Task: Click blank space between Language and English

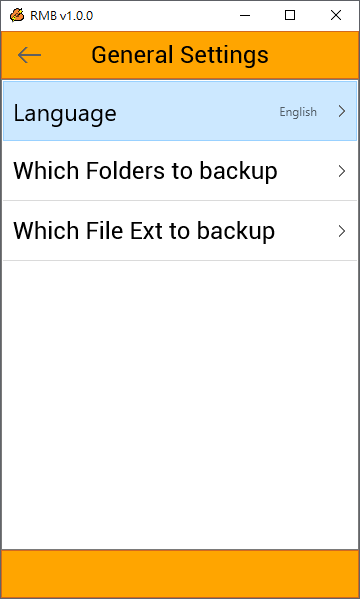Action: pos(198,111)
